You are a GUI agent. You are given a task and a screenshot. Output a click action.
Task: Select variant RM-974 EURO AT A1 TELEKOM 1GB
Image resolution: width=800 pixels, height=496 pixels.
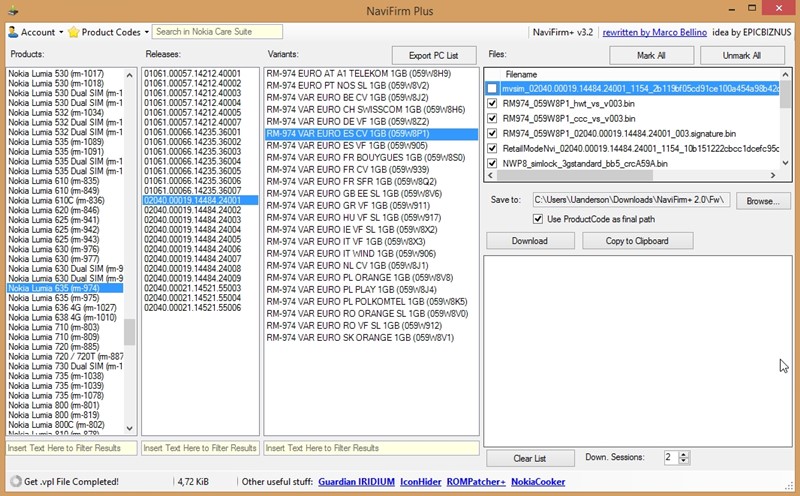tap(371, 73)
